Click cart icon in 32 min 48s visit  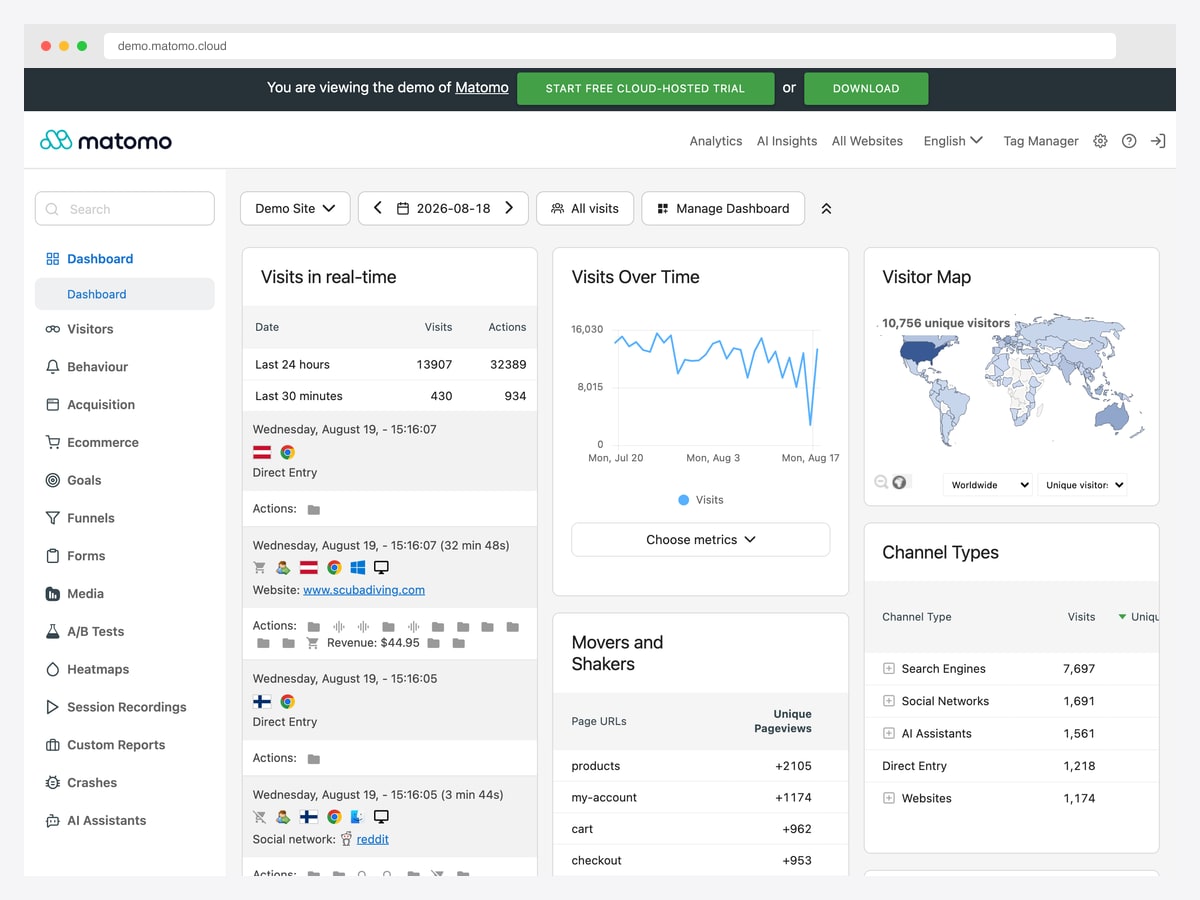click(259, 567)
